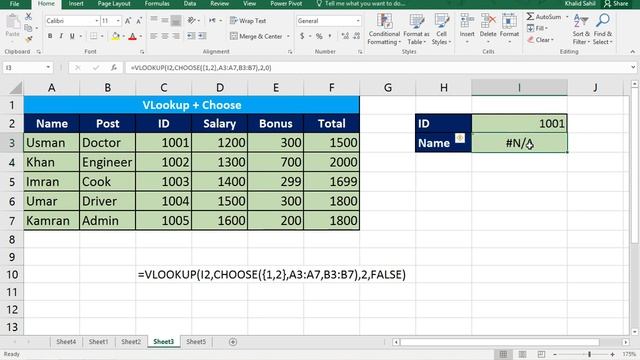Viewport: 640px width, 360px height.
Task: Click the Accounting dollar format icon
Action: tap(302, 36)
